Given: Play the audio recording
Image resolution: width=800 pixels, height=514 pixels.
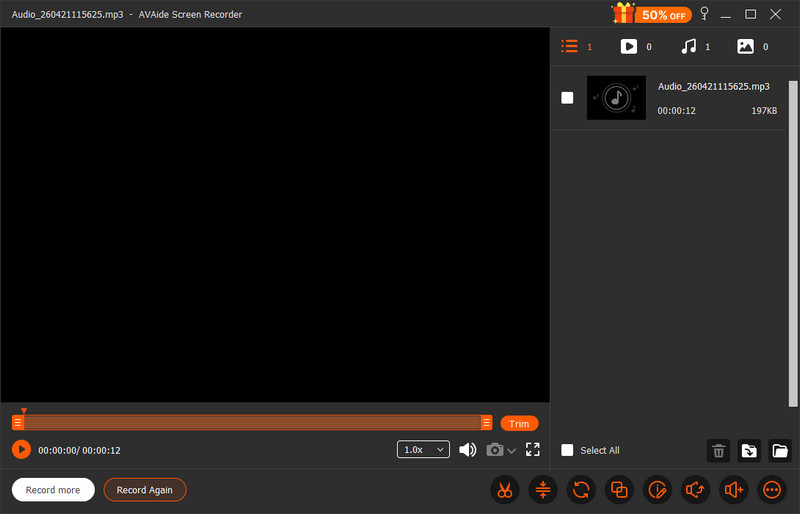Looking at the screenshot, I should [x=21, y=450].
